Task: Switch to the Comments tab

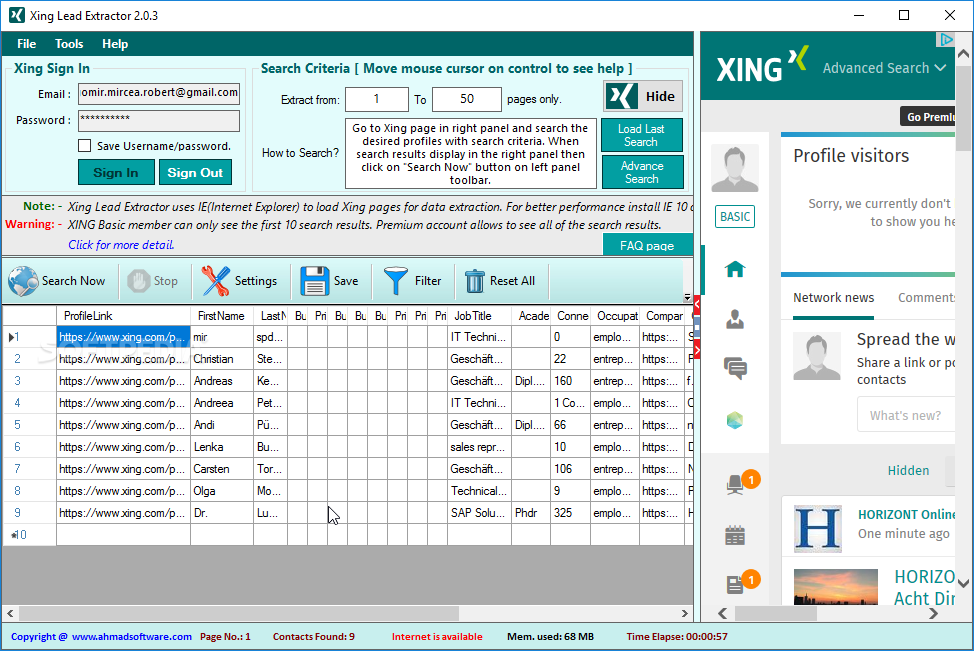Action: click(926, 298)
